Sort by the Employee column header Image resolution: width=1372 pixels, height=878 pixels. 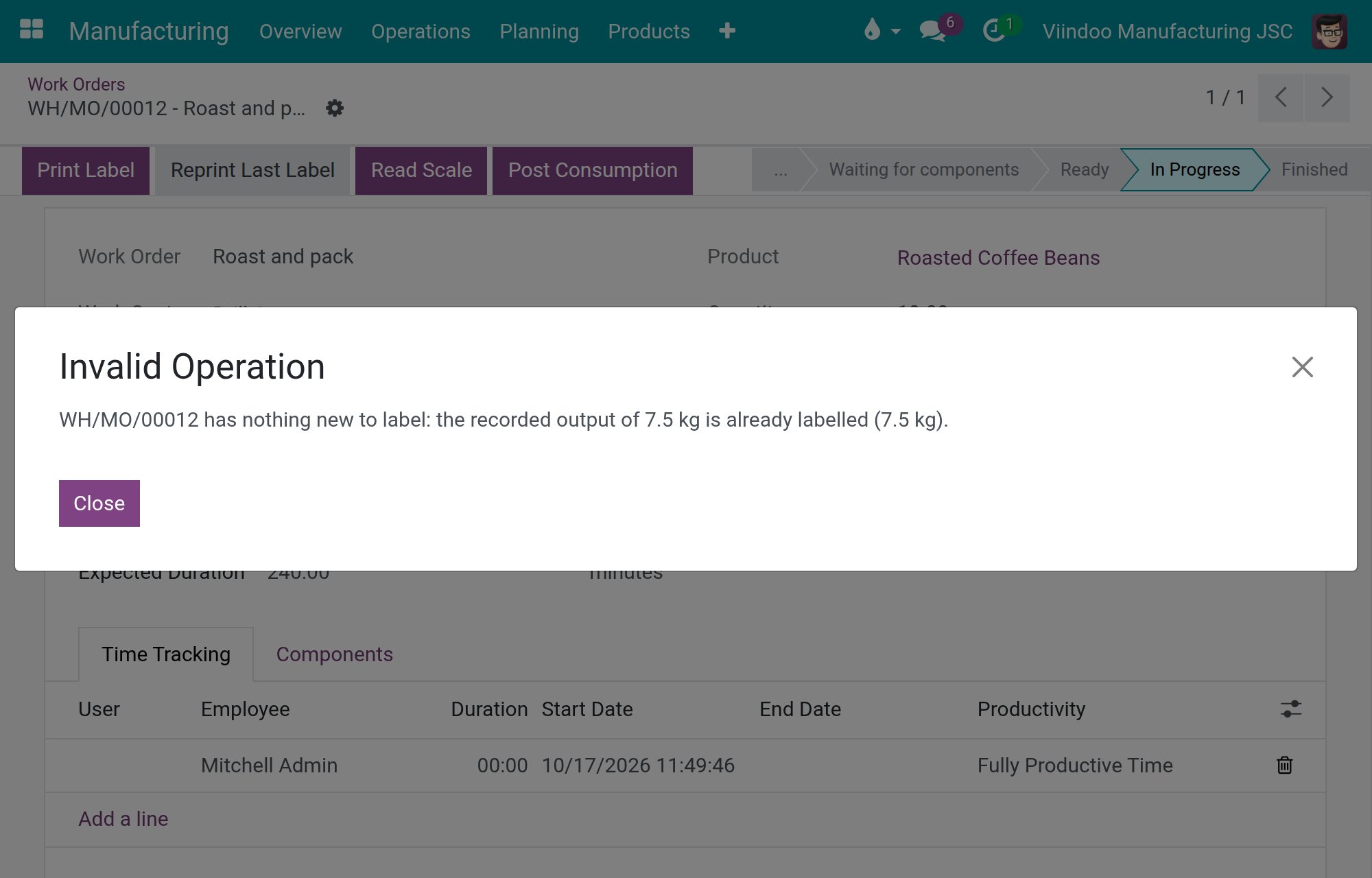(x=245, y=709)
